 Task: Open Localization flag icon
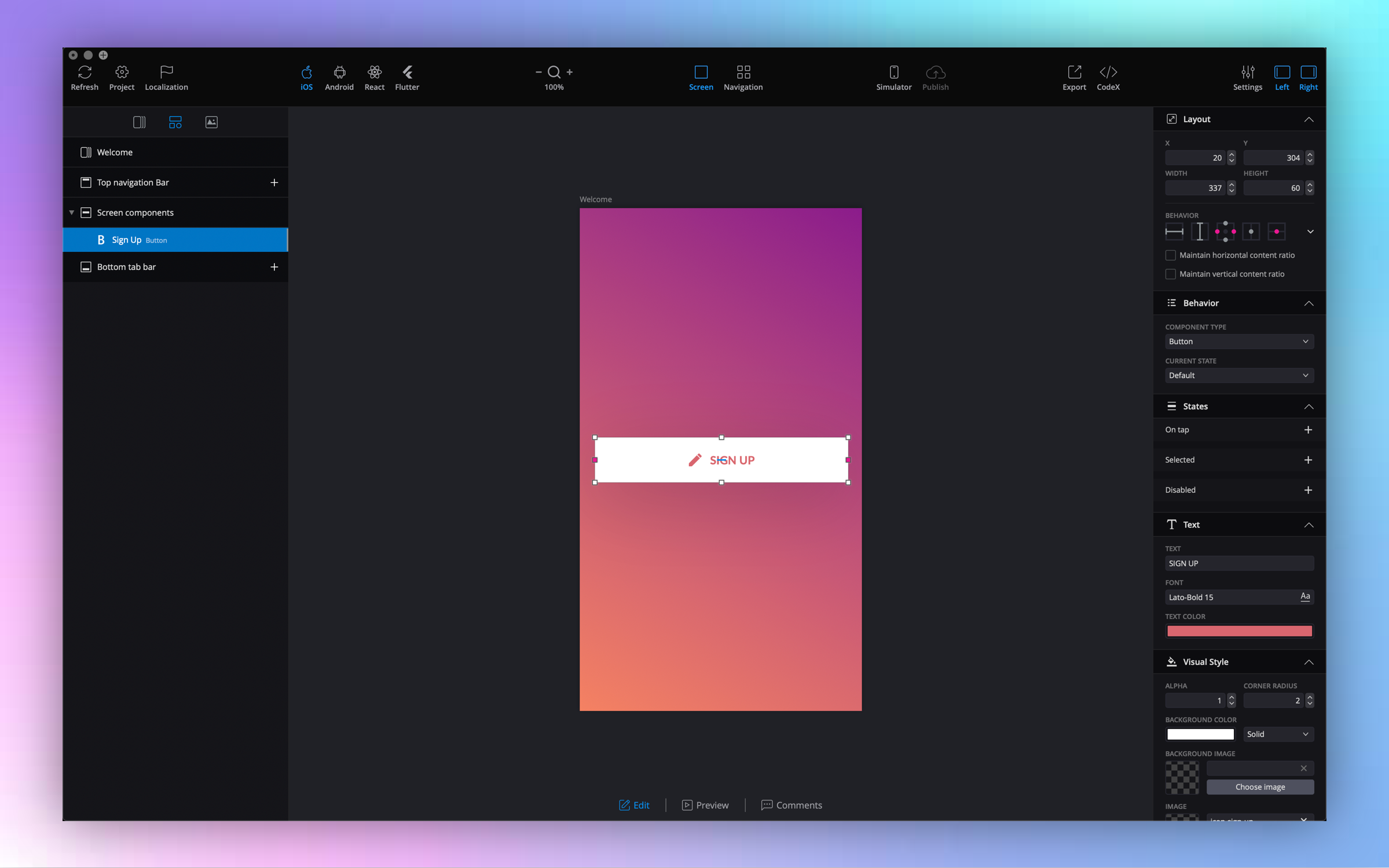pyautogui.click(x=166, y=72)
